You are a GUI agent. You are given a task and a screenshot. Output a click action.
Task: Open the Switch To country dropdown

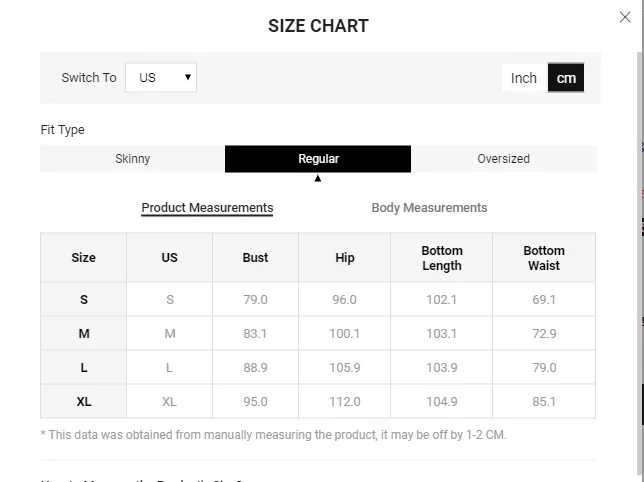(161, 78)
